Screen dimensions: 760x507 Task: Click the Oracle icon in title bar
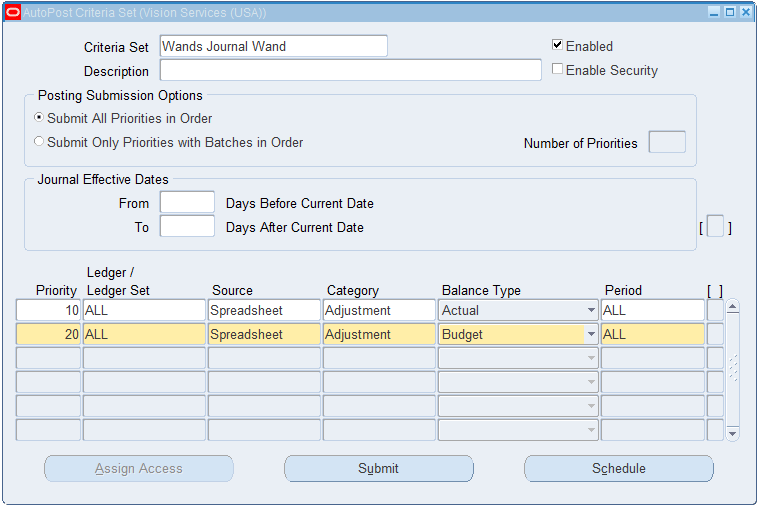coord(13,12)
